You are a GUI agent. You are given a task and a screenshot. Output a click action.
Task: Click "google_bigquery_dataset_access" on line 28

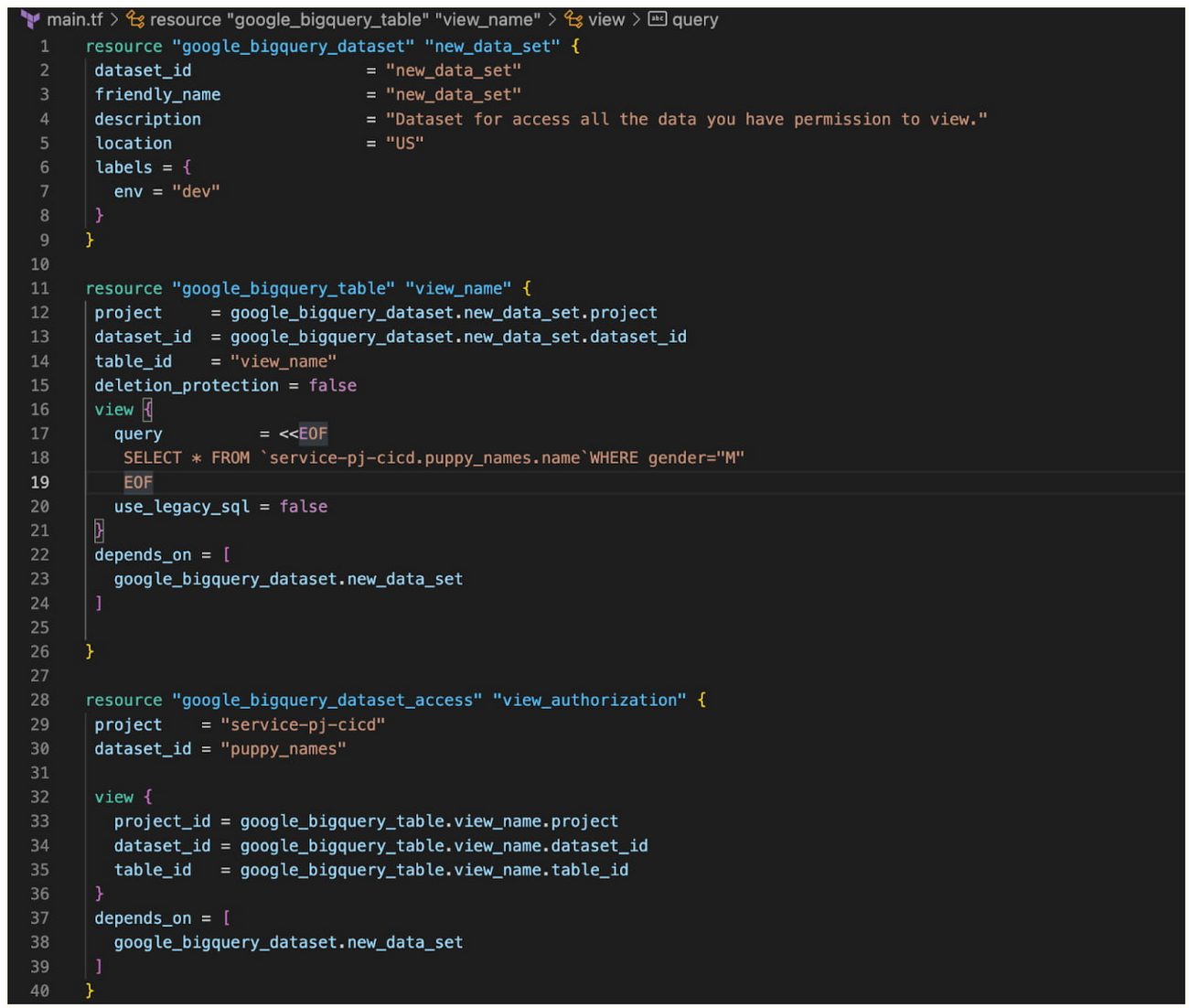point(327,700)
